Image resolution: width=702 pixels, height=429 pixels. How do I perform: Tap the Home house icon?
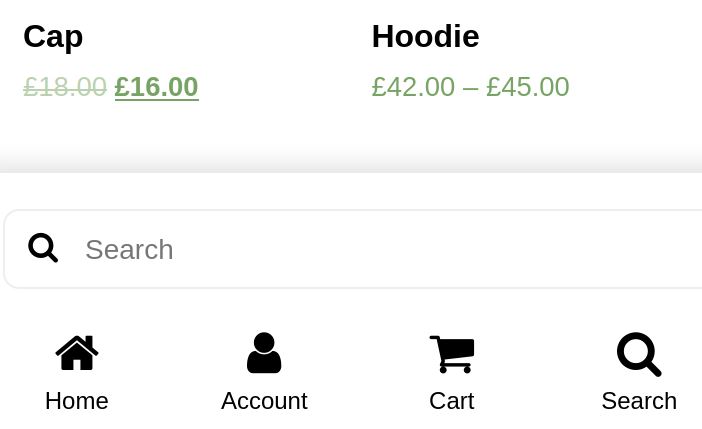pyautogui.click(x=77, y=353)
